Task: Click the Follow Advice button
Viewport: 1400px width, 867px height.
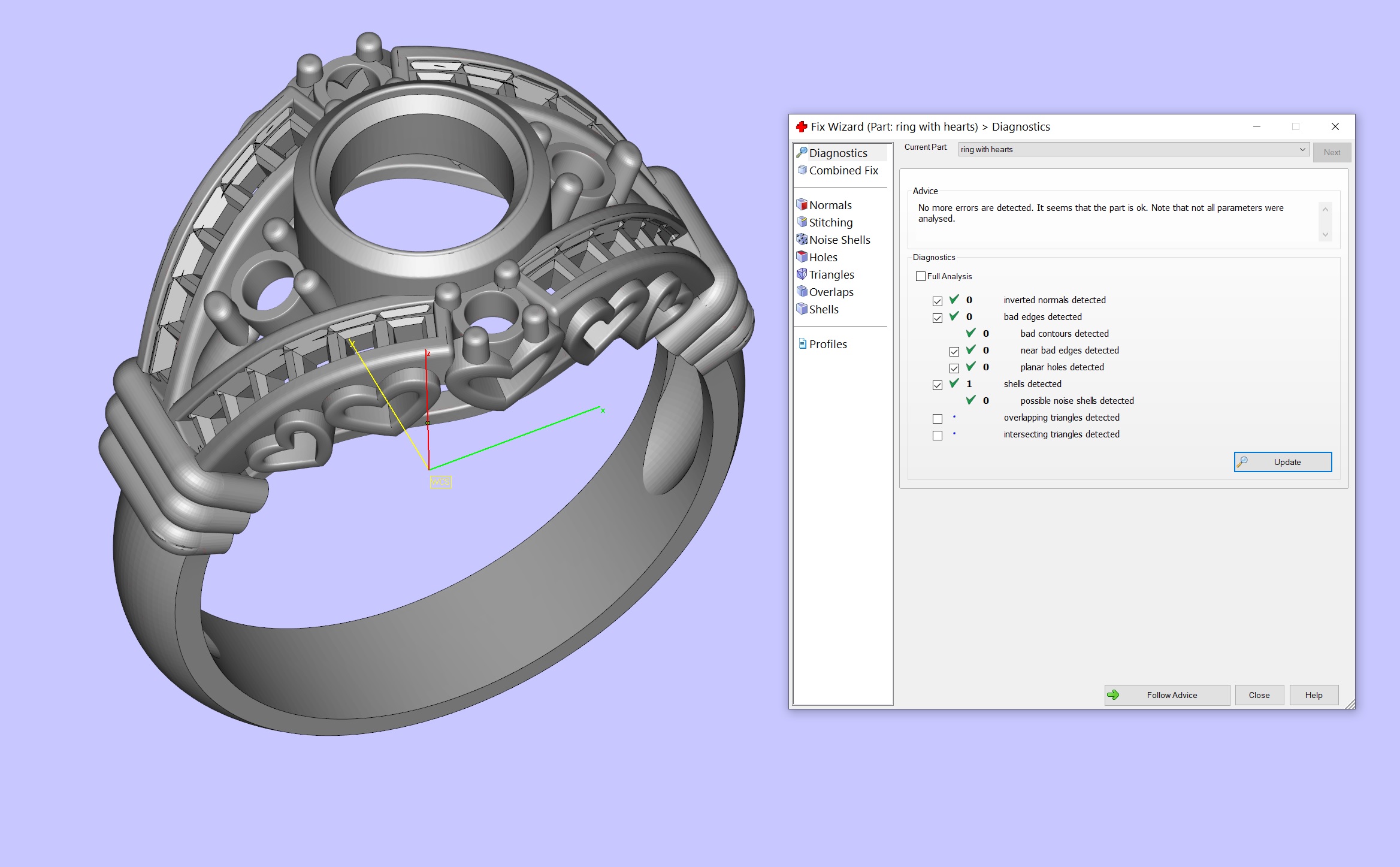Action: coord(1166,695)
